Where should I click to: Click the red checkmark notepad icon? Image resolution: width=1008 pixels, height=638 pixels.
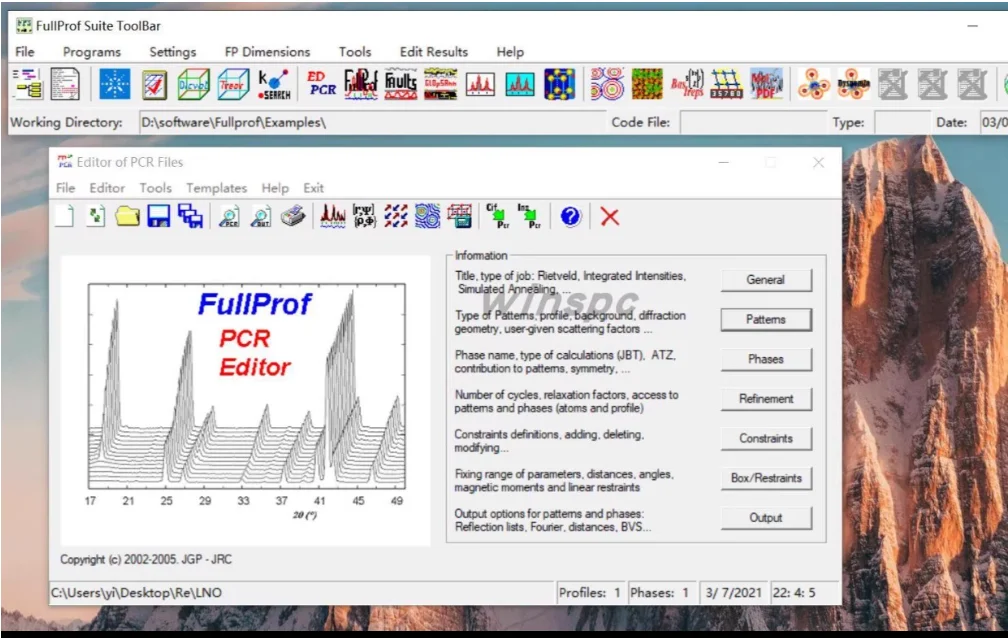click(x=154, y=84)
